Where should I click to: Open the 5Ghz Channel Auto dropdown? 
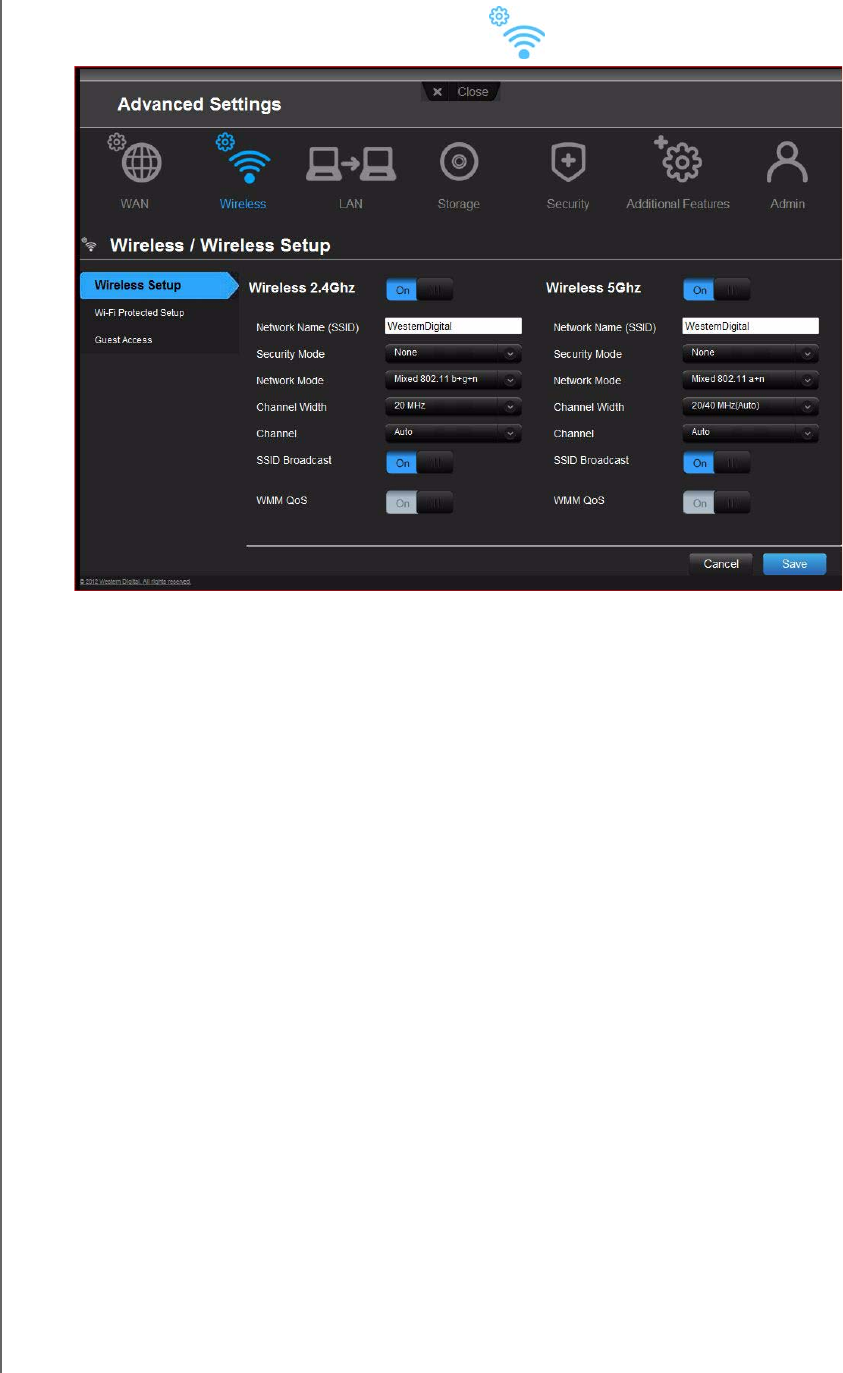point(750,433)
